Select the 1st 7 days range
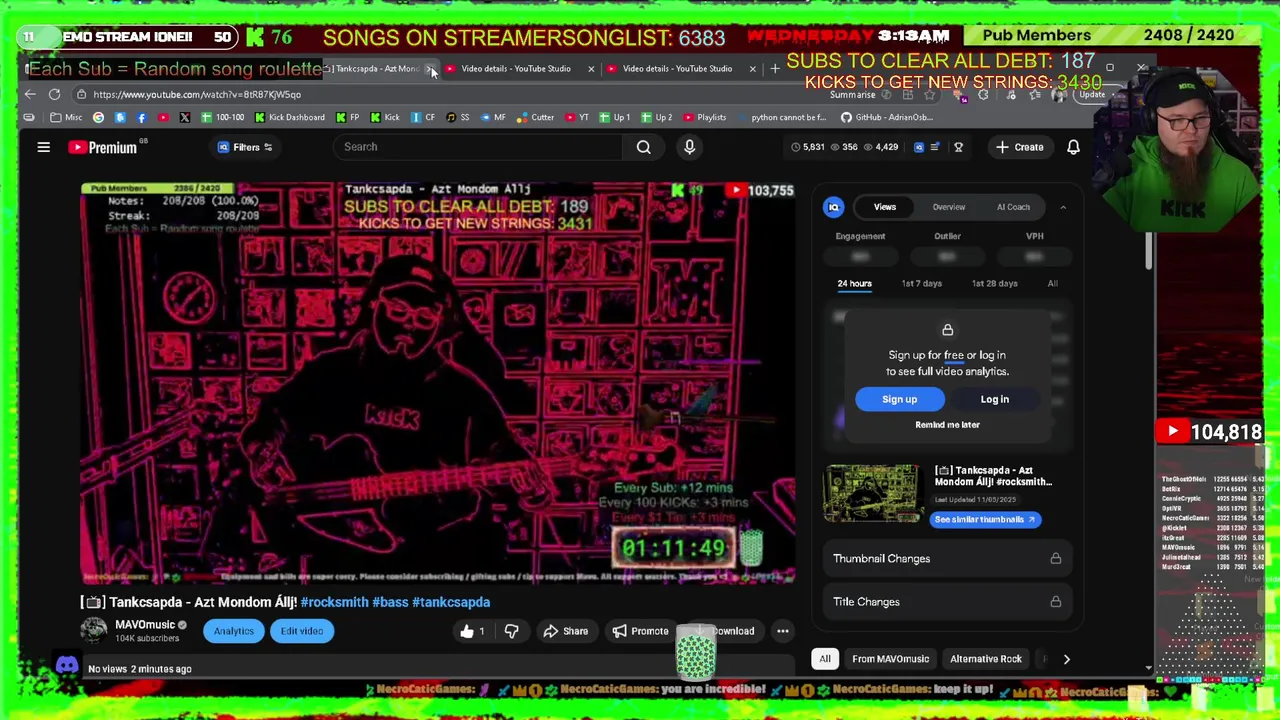 921,284
